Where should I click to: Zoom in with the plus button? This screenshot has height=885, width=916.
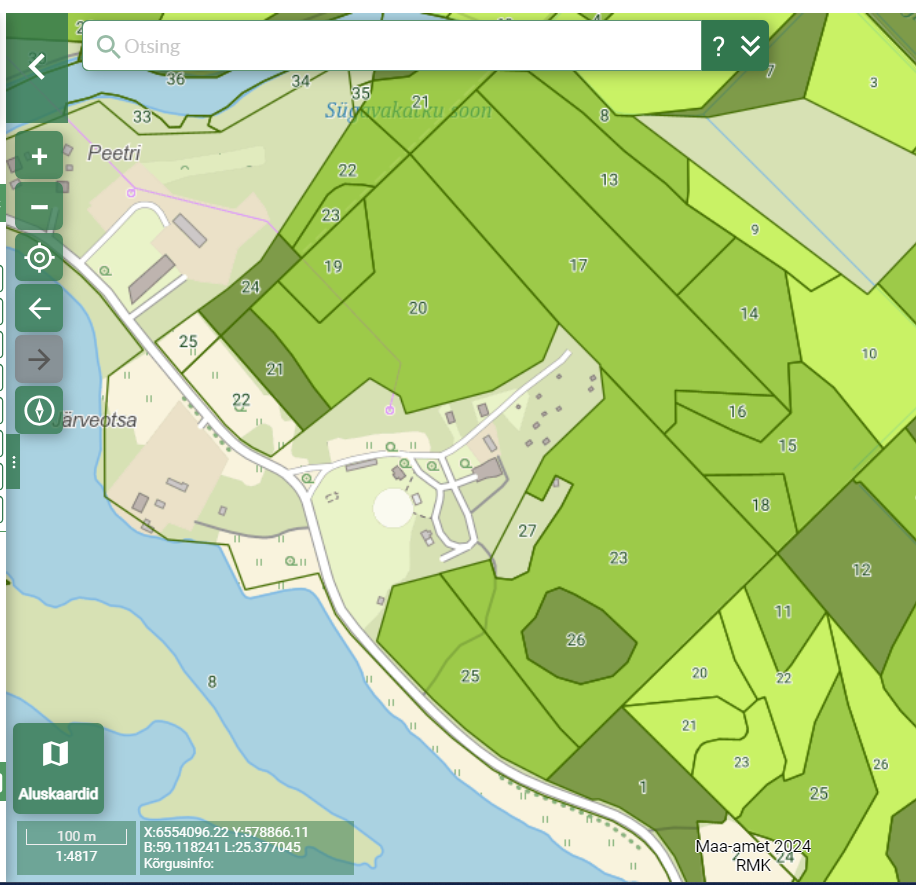(39, 156)
